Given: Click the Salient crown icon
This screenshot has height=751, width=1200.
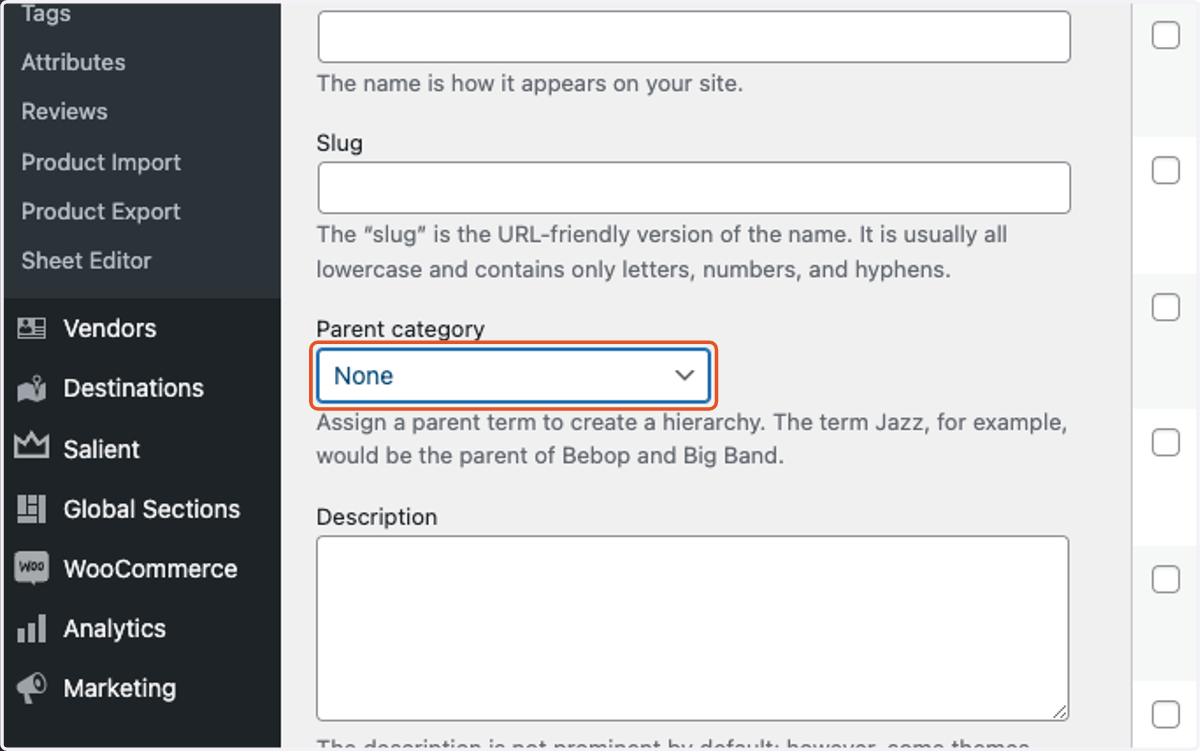Looking at the screenshot, I should click(x=32, y=446).
